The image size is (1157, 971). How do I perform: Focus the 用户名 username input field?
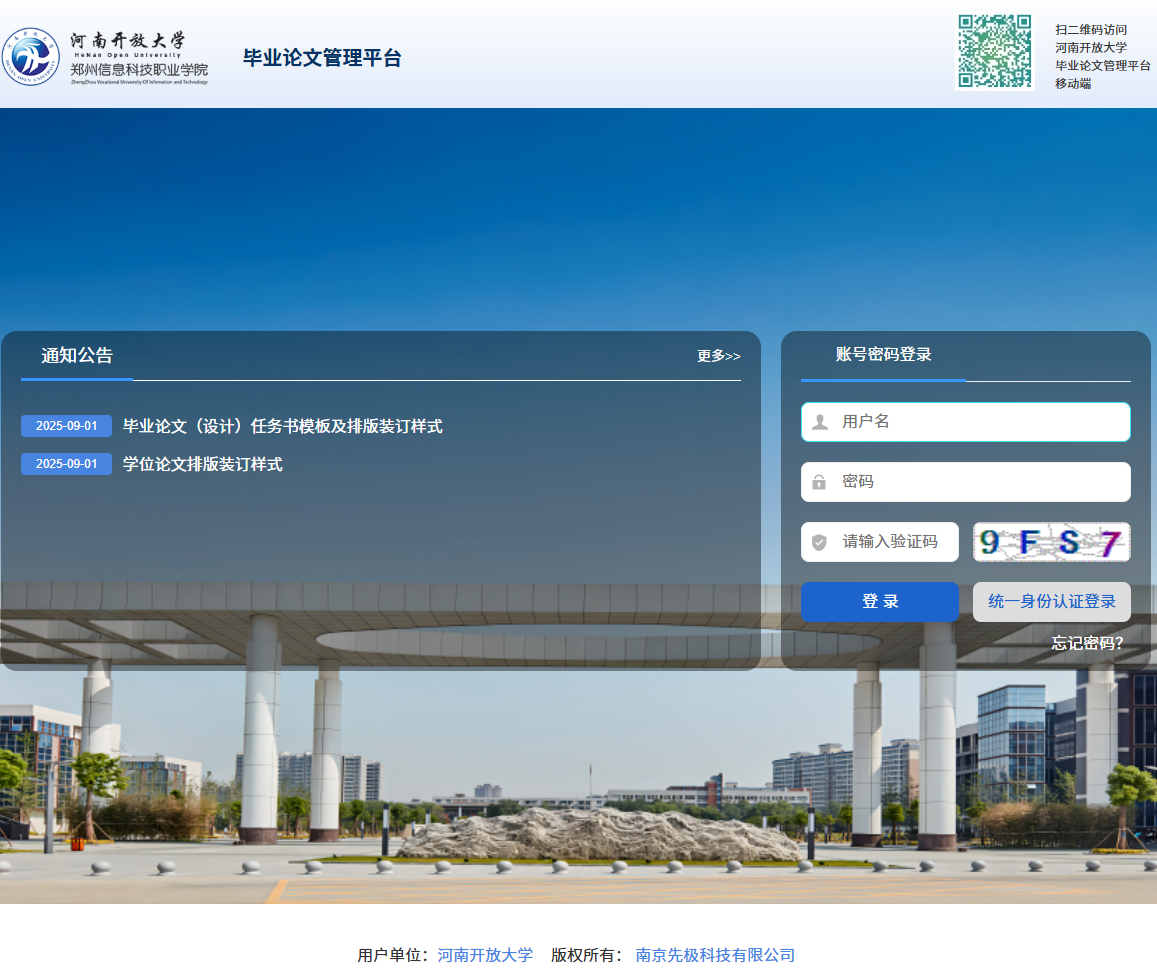[966, 422]
